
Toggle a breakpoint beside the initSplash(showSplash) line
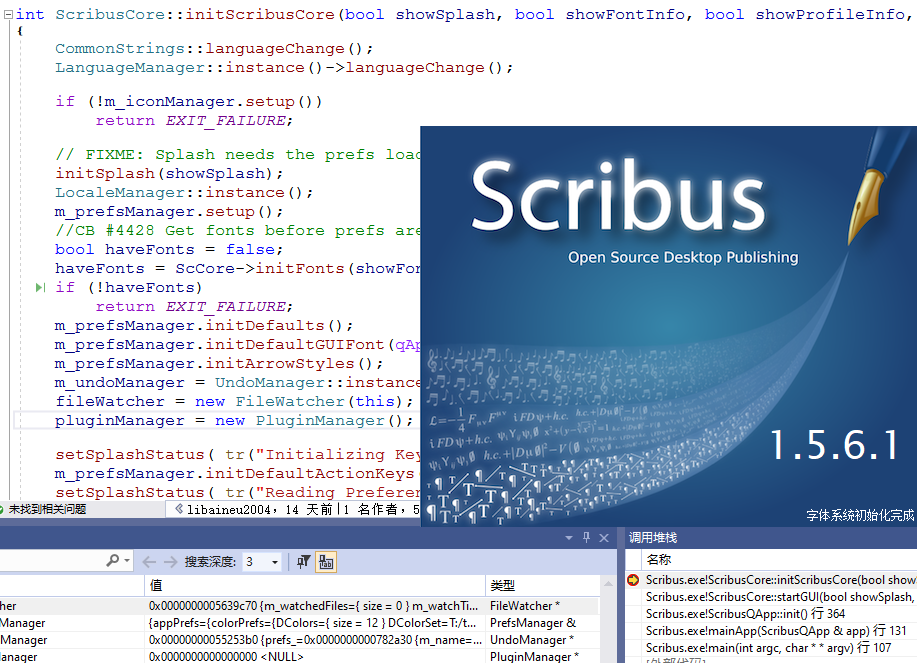pyautogui.click(x=8, y=173)
